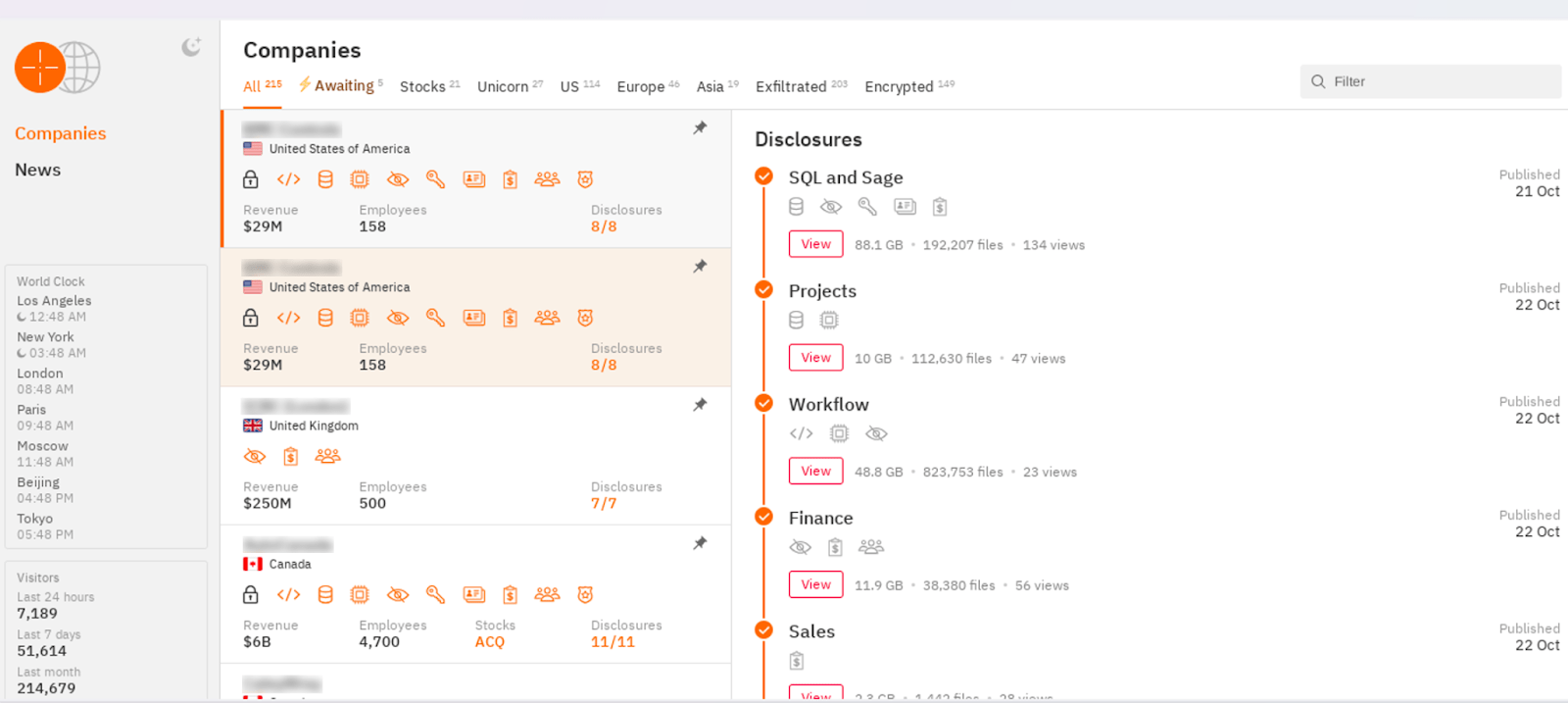The height and width of the screenshot is (703, 1568).
Task: Click the key icon on the second company card
Action: point(435,318)
